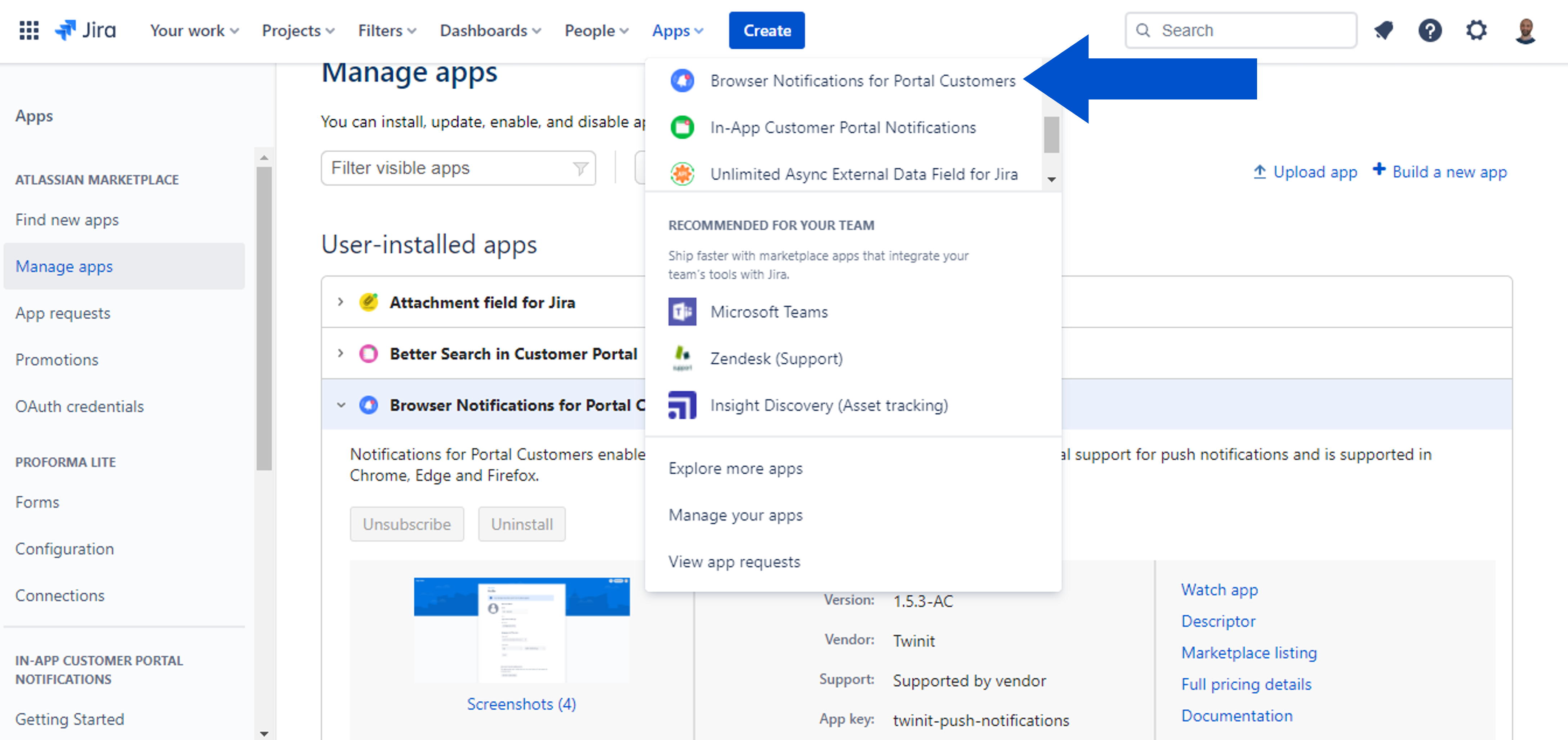The width and height of the screenshot is (1568, 740).
Task: Click the Better Search in Customer Portal icon
Action: tap(369, 353)
